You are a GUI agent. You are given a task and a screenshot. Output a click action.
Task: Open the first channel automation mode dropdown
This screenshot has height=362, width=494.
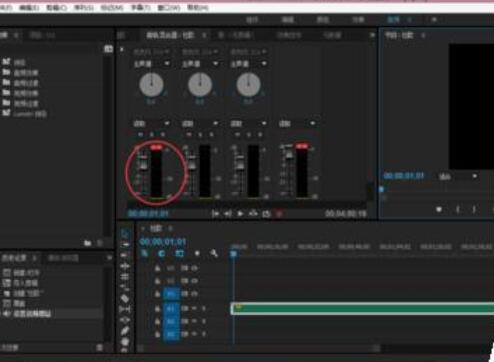[x=152, y=124]
